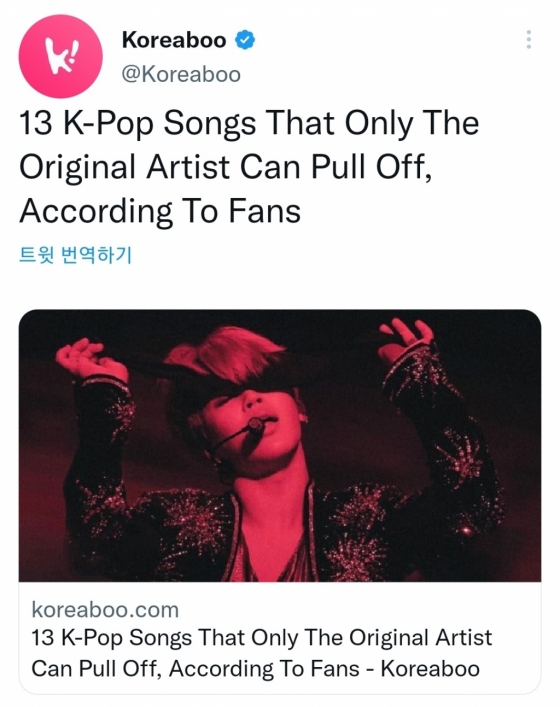This screenshot has height=707, width=560.
Task: Click the blue verified checkmark badge
Action: point(245,40)
